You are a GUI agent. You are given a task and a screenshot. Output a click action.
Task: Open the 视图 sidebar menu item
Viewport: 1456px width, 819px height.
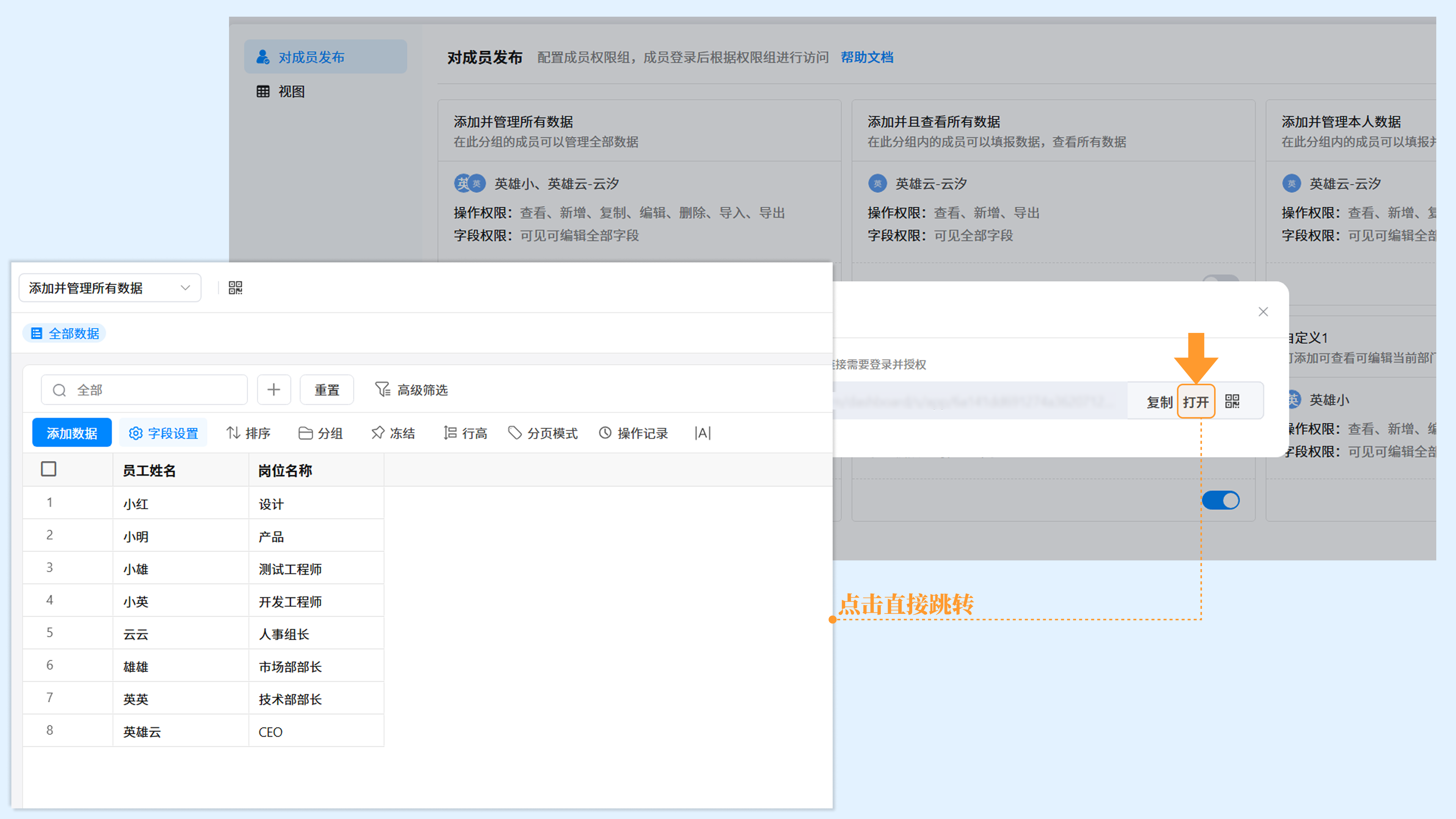coord(326,91)
